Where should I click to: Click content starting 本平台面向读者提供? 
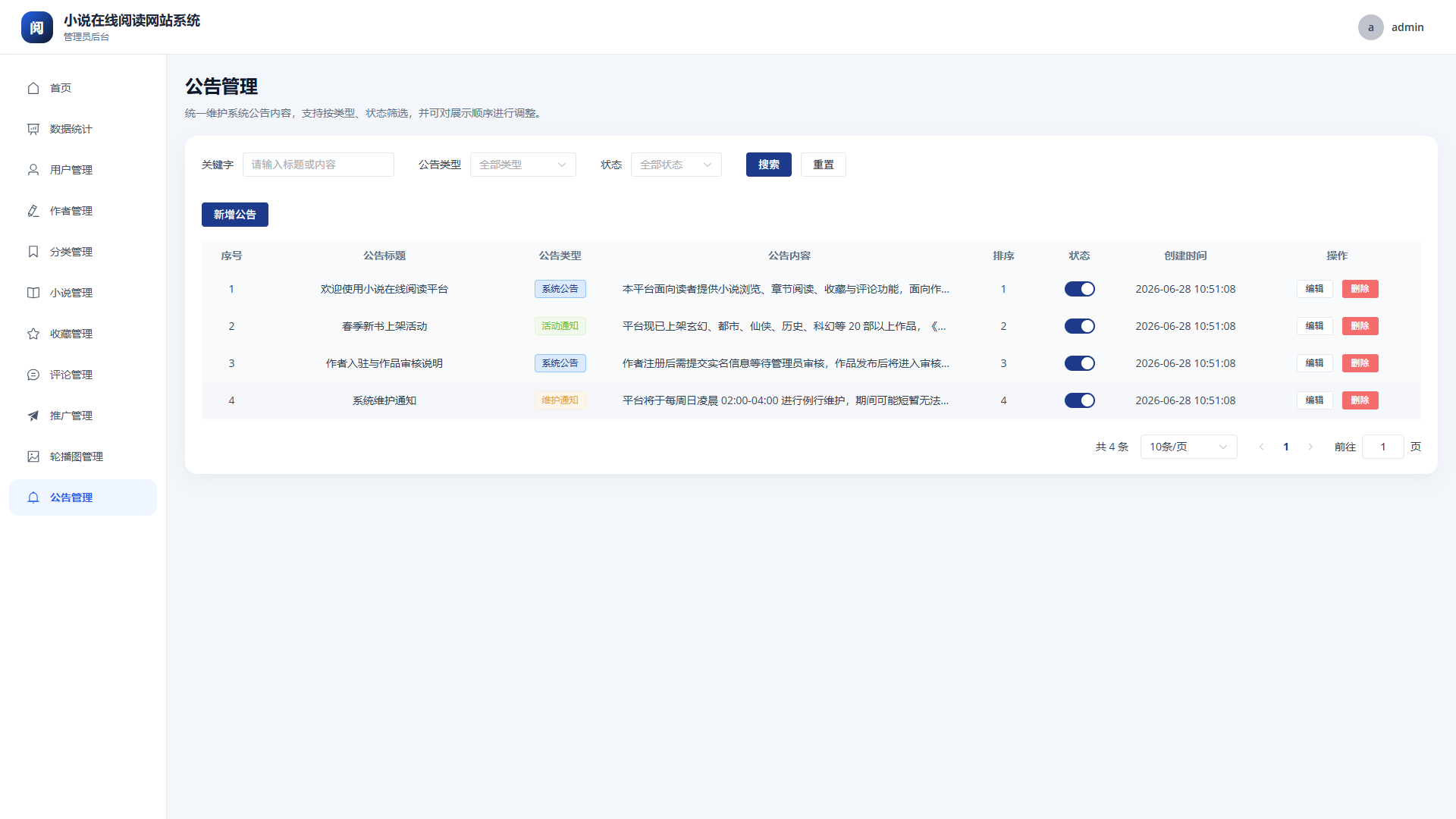coord(786,289)
